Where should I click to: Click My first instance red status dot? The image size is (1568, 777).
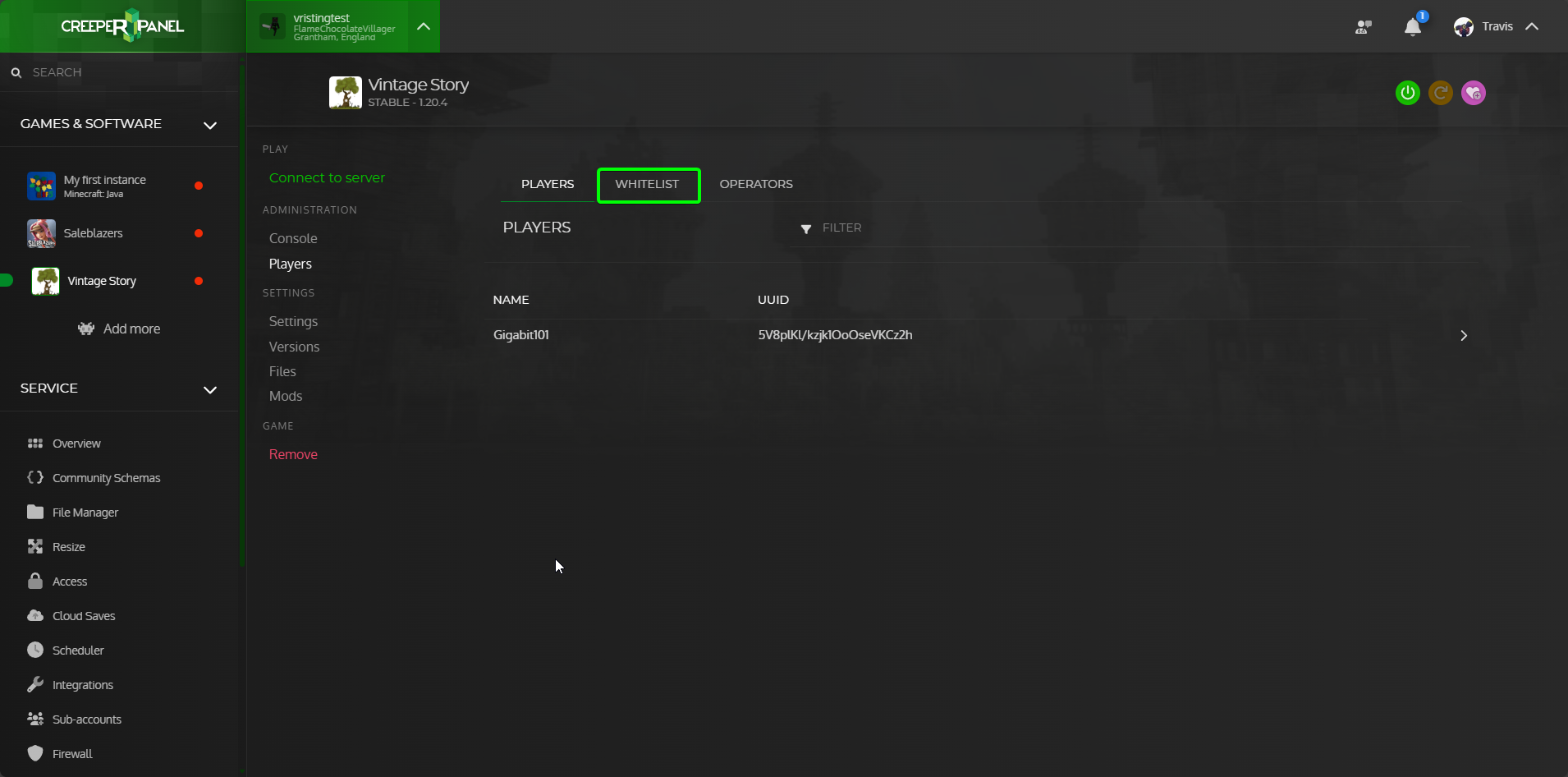pyautogui.click(x=199, y=186)
